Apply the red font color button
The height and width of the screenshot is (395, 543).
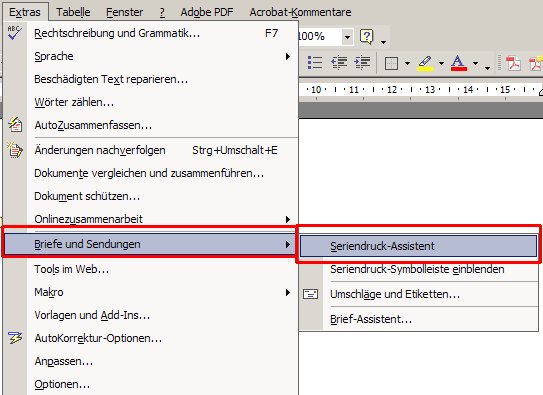coord(459,63)
